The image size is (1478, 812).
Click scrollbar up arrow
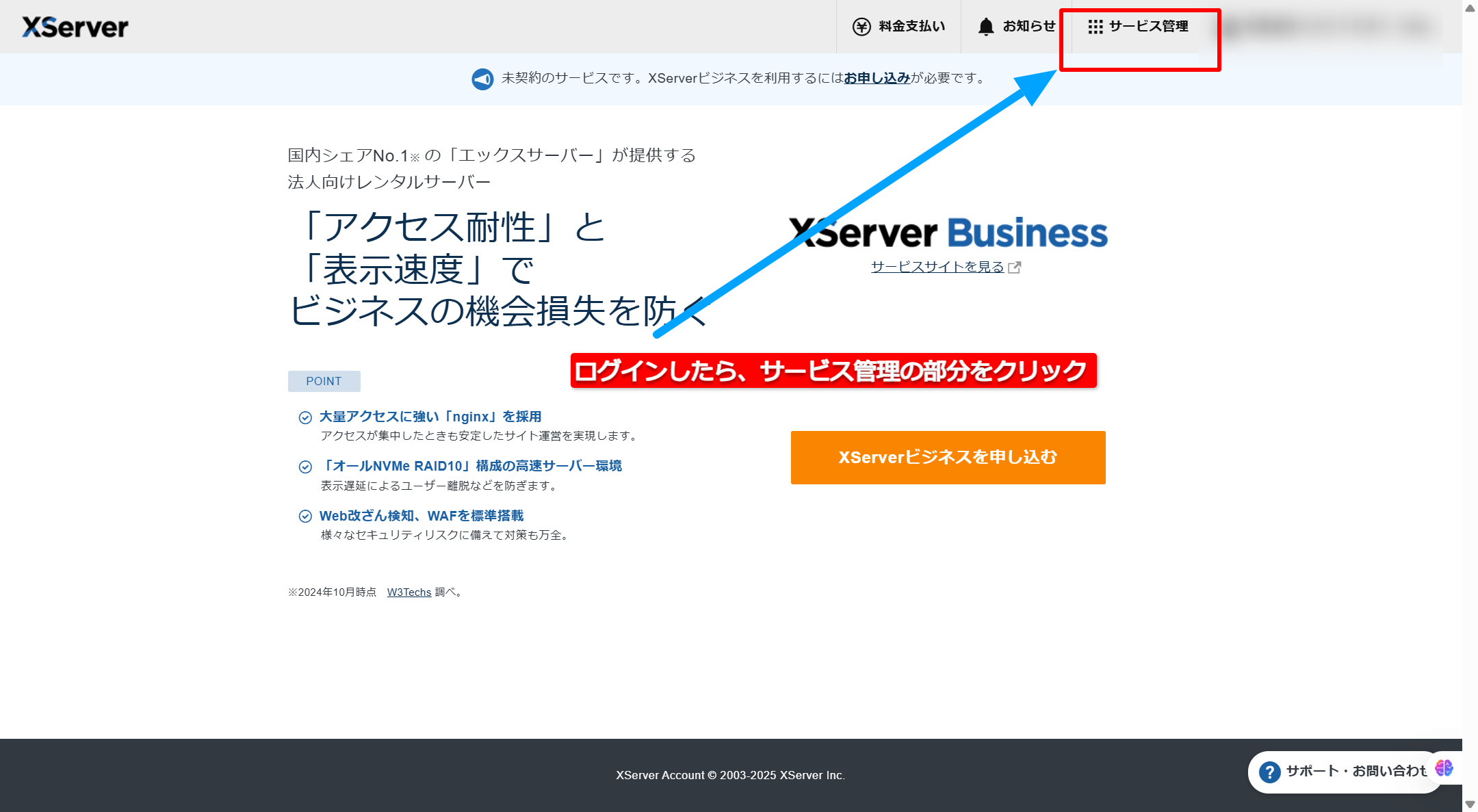pyautogui.click(x=1470, y=8)
